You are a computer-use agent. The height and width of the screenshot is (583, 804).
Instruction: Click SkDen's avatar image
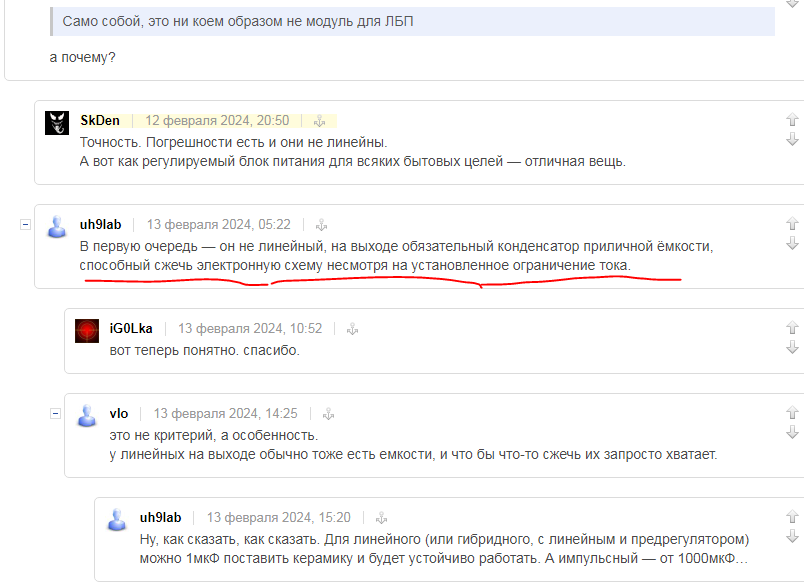pyautogui.click(x=57, y=123)
